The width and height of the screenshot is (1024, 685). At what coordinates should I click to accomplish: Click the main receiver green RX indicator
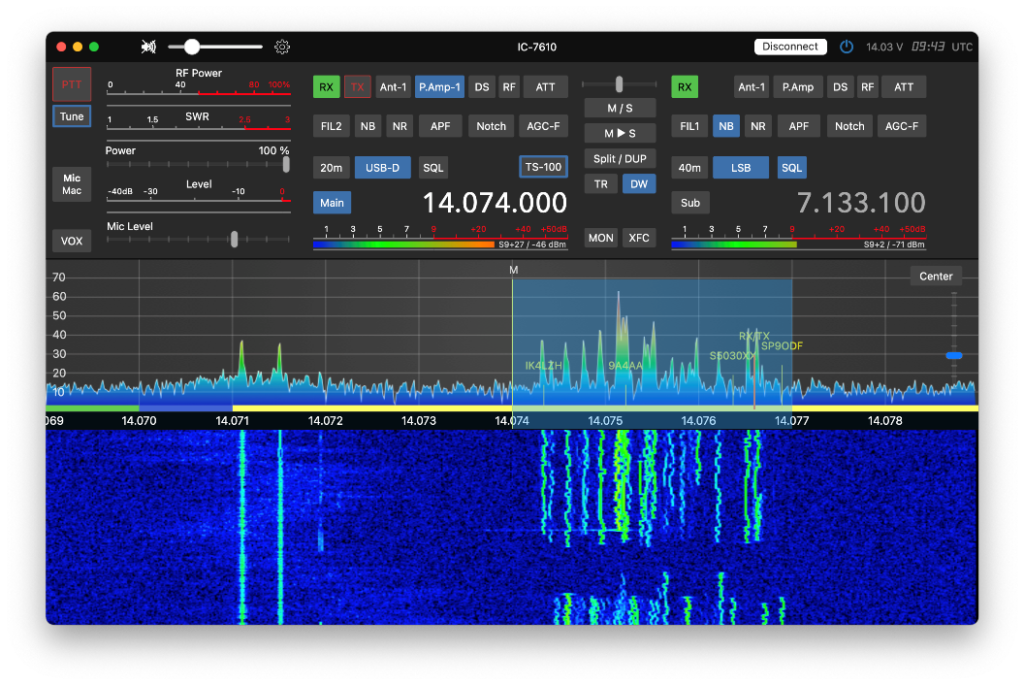pos(326,87)
